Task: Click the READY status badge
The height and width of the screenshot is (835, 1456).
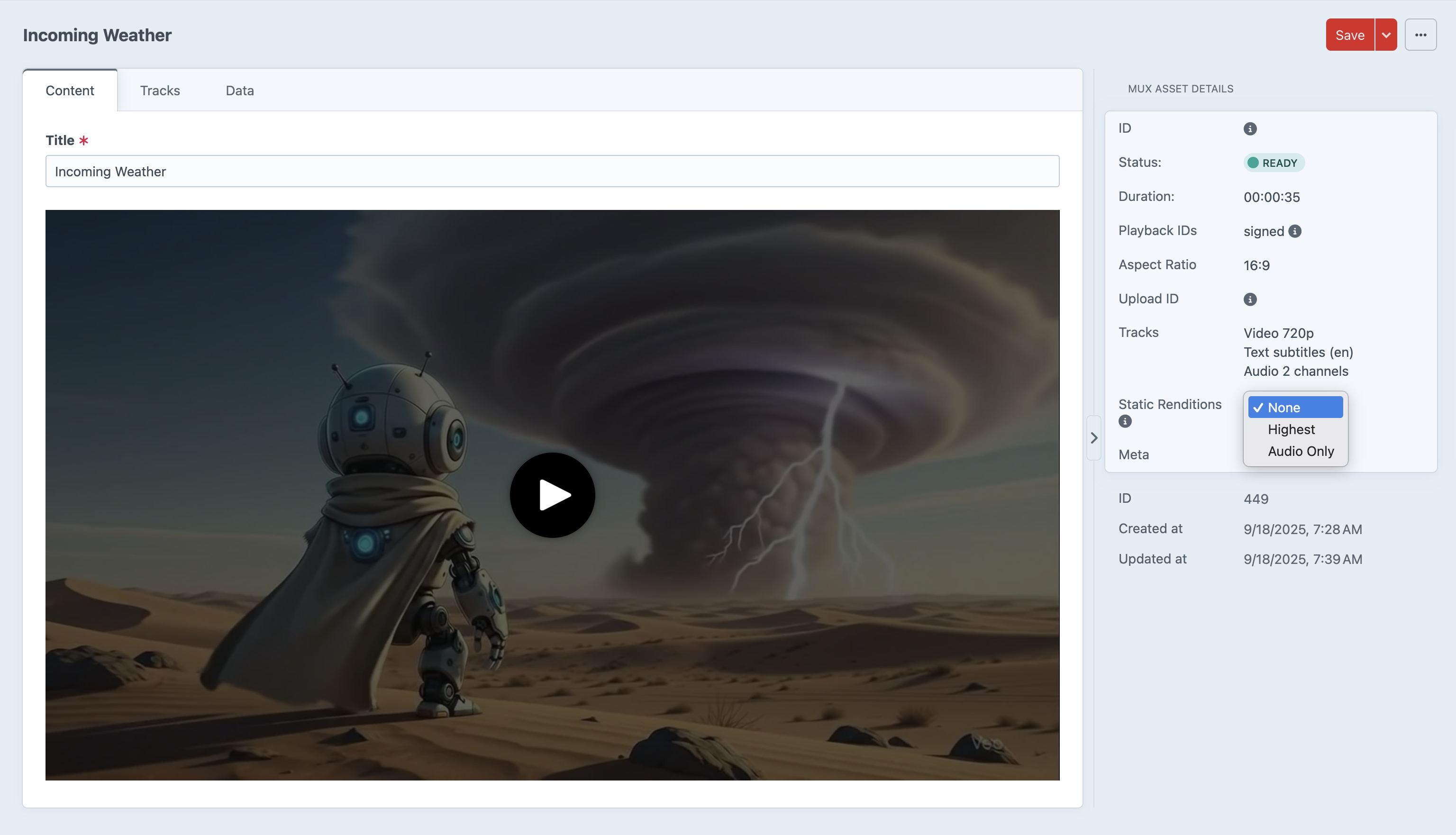Action: point(1273,163)
